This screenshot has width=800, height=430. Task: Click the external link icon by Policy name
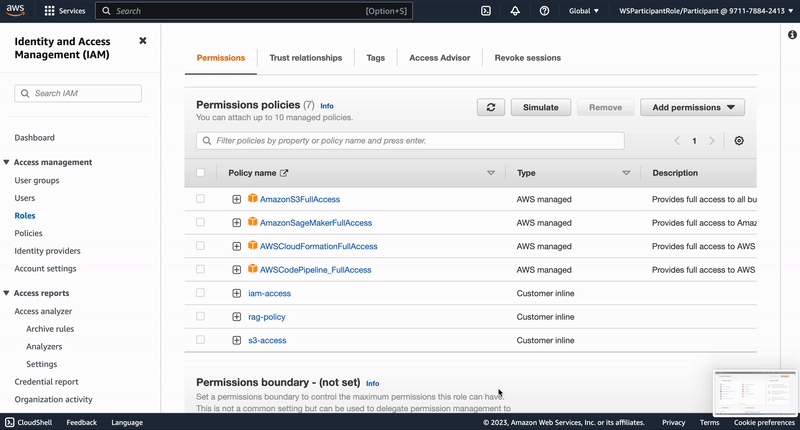tap(284, 173)
